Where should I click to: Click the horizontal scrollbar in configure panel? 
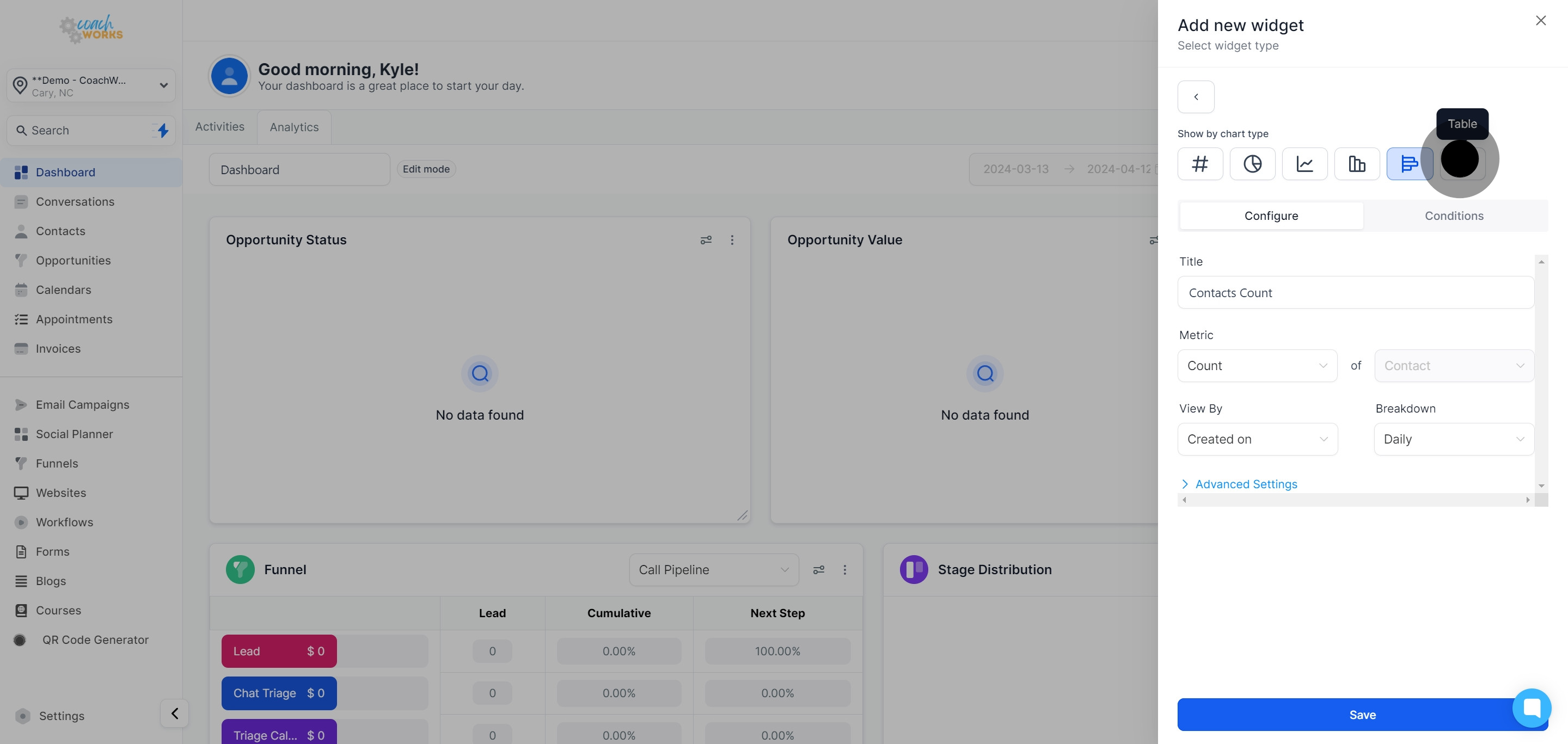(1355, 500)
